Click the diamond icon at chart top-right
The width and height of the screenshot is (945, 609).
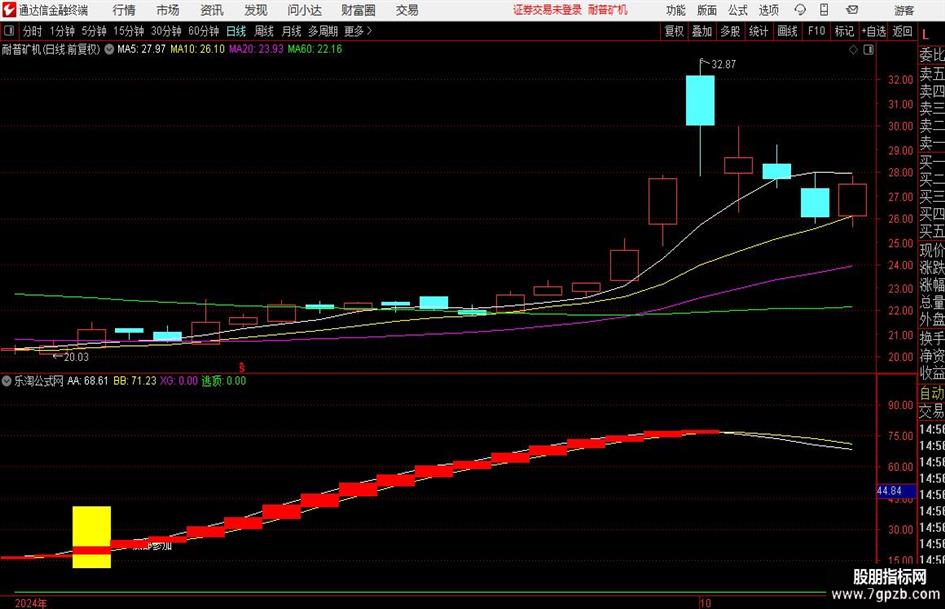pos(853,50)
